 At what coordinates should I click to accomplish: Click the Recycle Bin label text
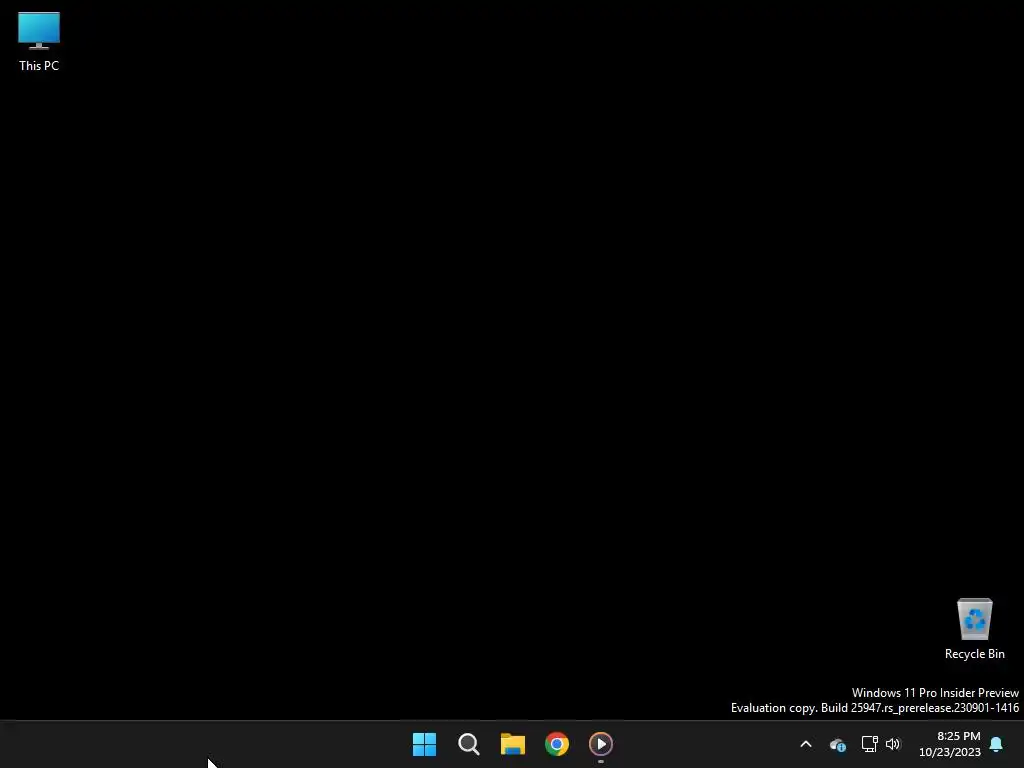pos(974,654)
